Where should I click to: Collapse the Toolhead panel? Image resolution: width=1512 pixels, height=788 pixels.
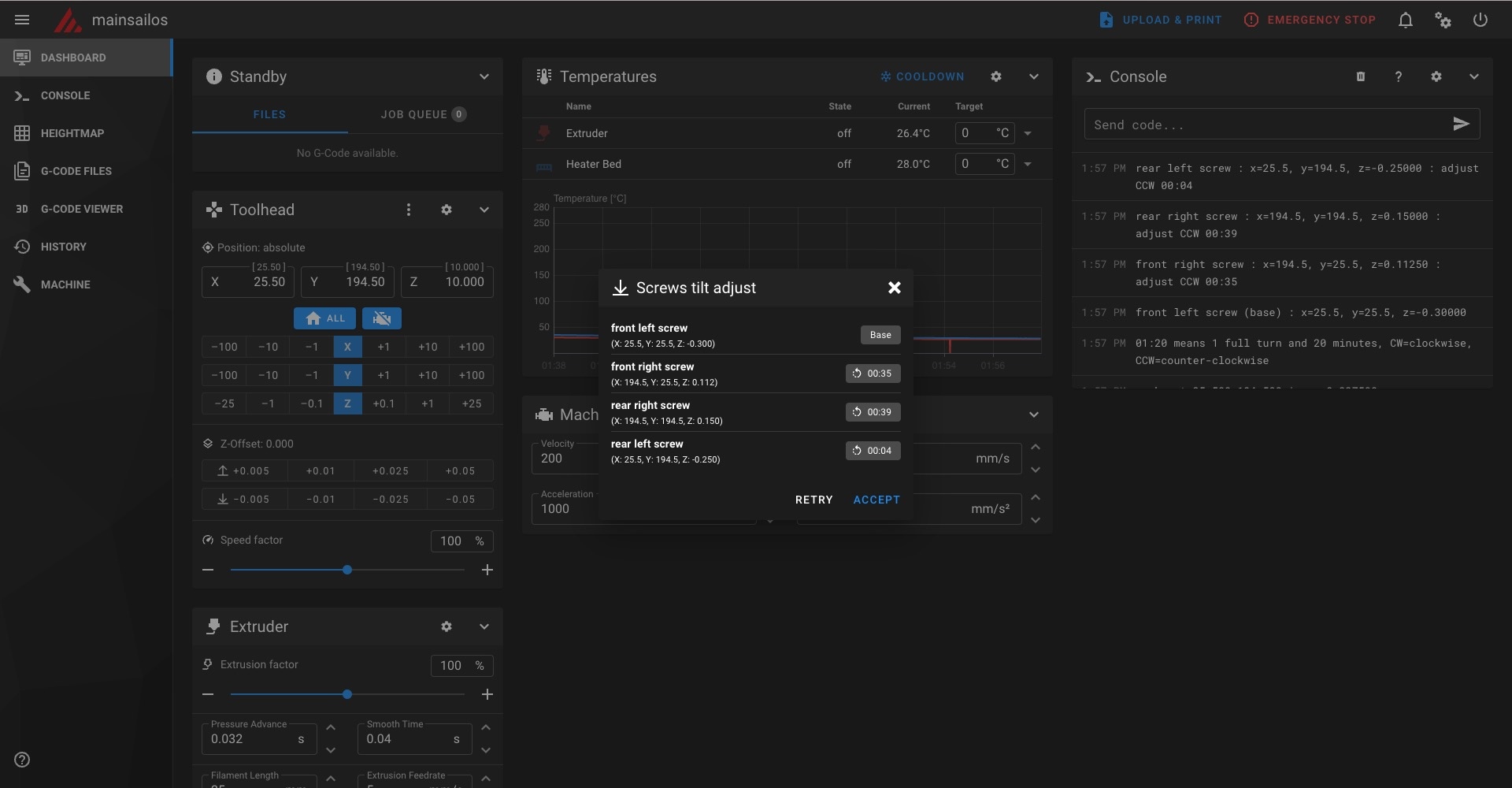[484, 210]
